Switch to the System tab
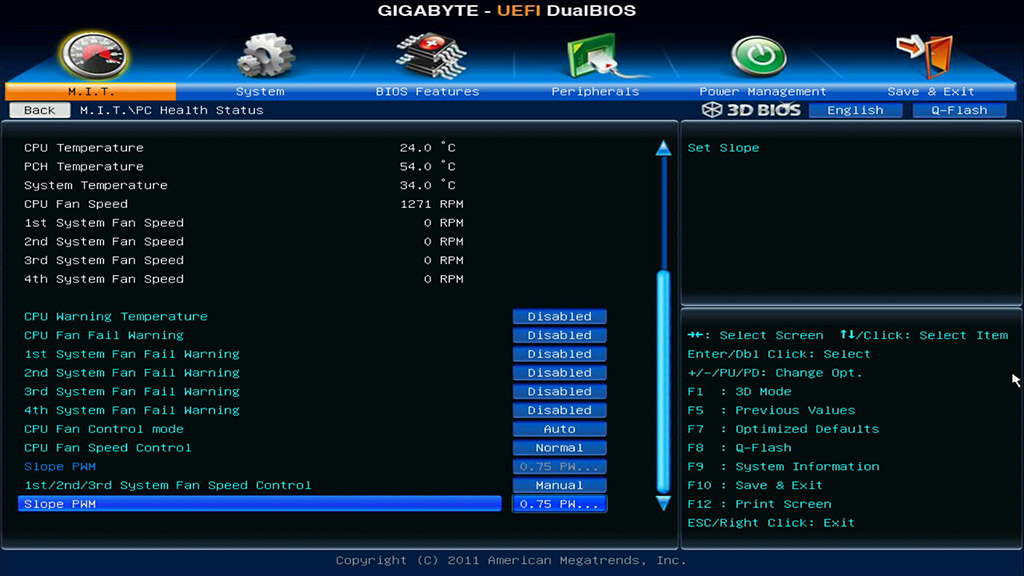 click(x=260, y=91)
